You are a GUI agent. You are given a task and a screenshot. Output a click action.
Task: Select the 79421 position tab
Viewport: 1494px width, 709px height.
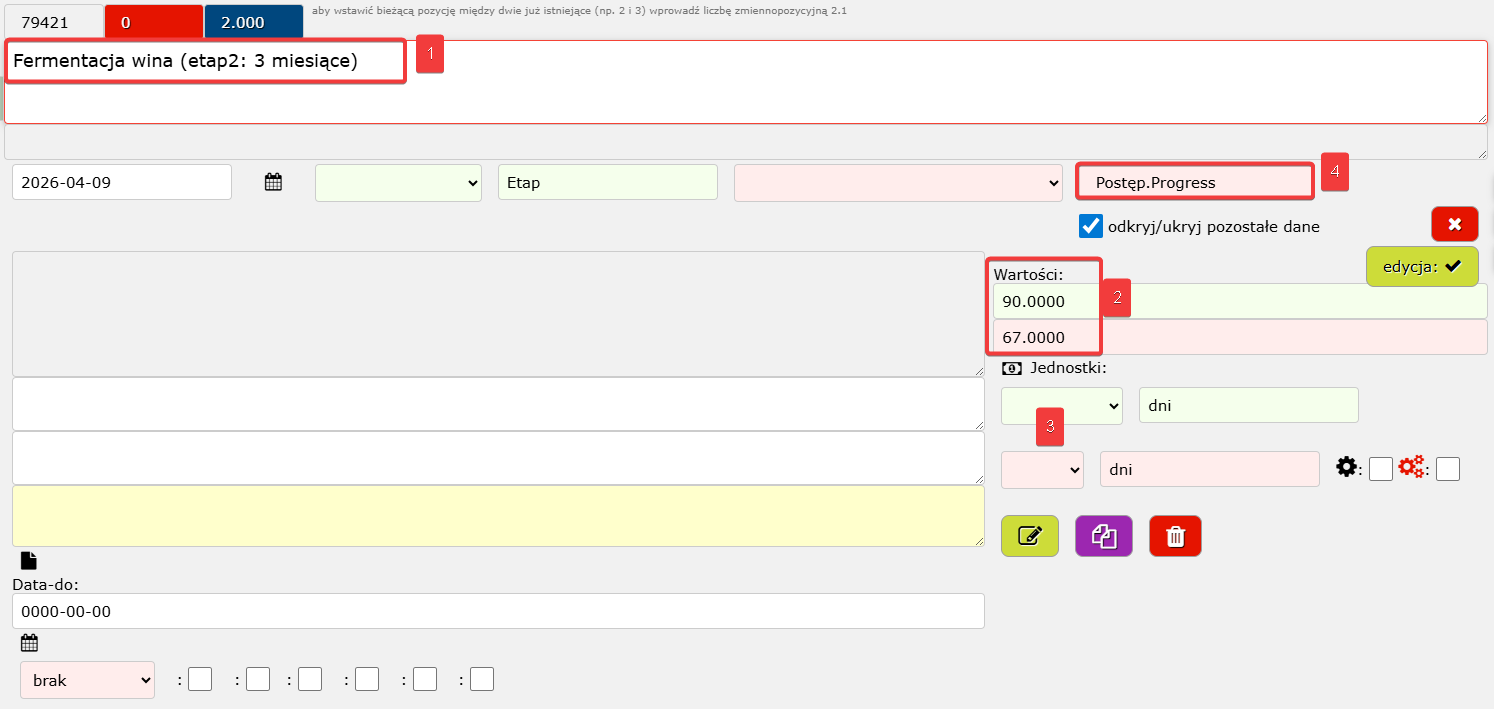(53, 22)
